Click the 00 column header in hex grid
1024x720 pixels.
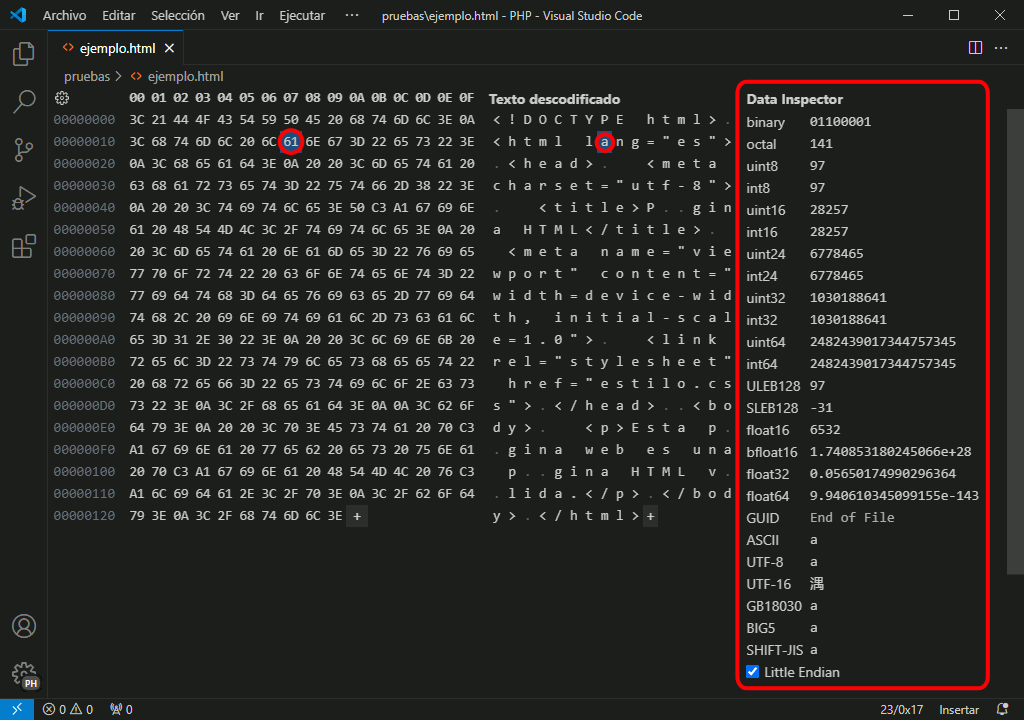[137, 98]
